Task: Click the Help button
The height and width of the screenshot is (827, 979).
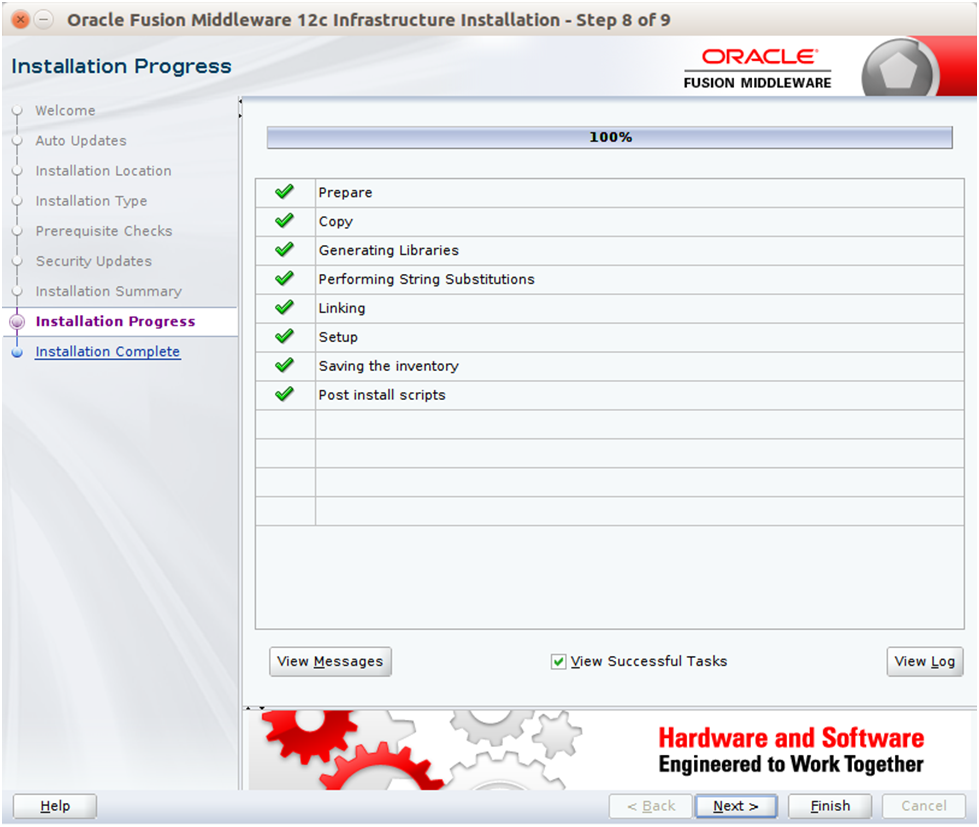Action: [55, 806]
